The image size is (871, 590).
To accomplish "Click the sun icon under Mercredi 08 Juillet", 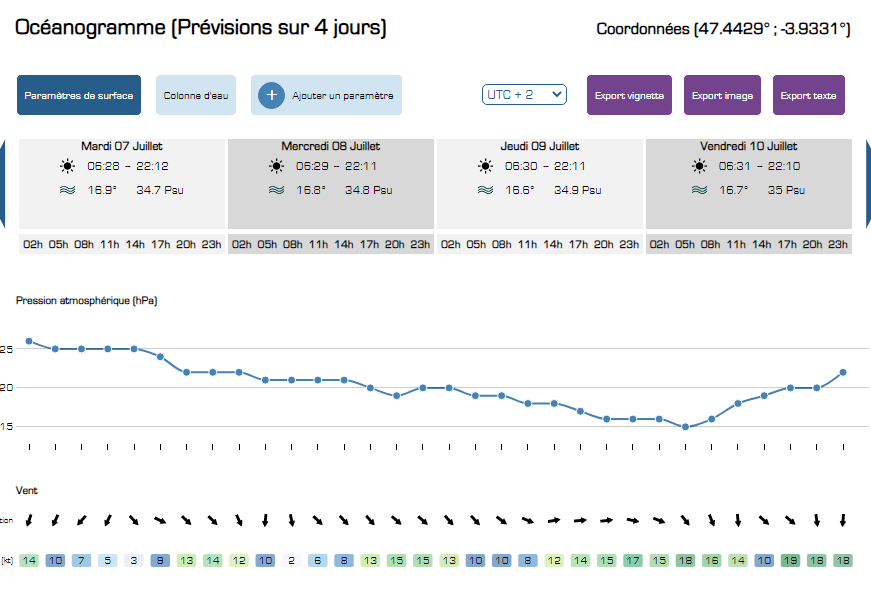I will [276, 166].
